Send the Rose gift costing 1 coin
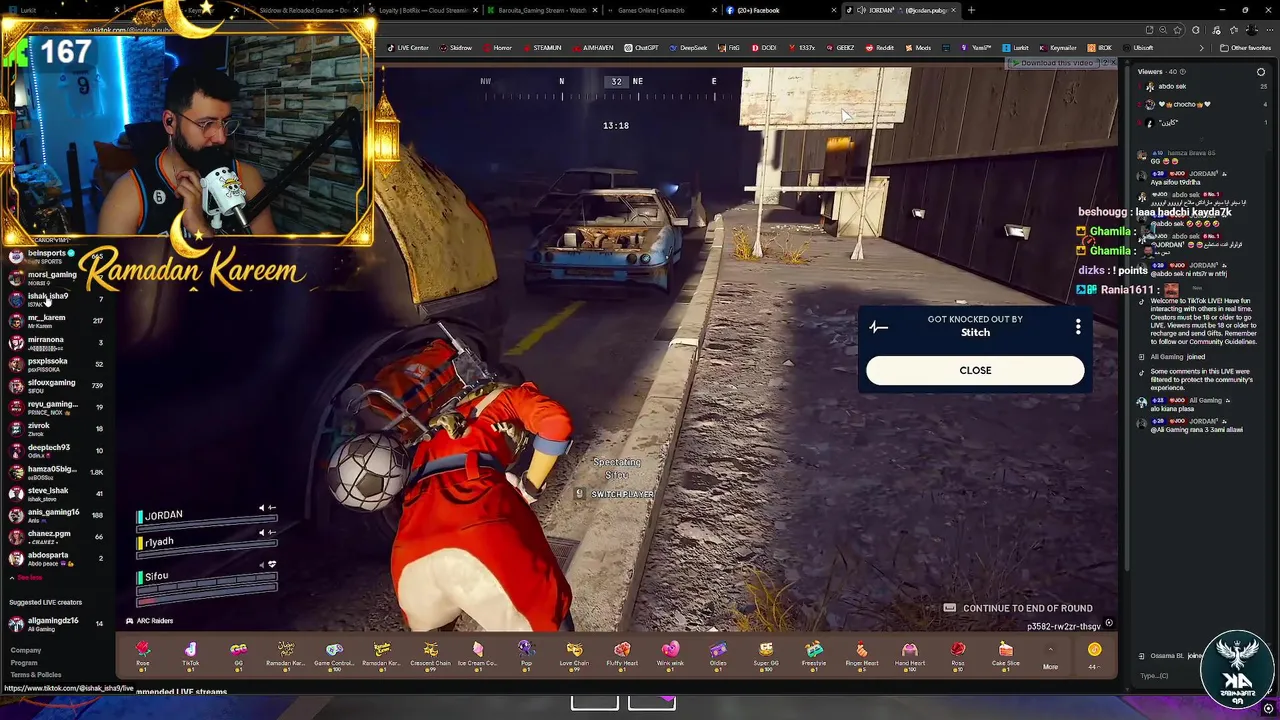The height and width of the screenshot is (720, 1280). pos(143,654)
